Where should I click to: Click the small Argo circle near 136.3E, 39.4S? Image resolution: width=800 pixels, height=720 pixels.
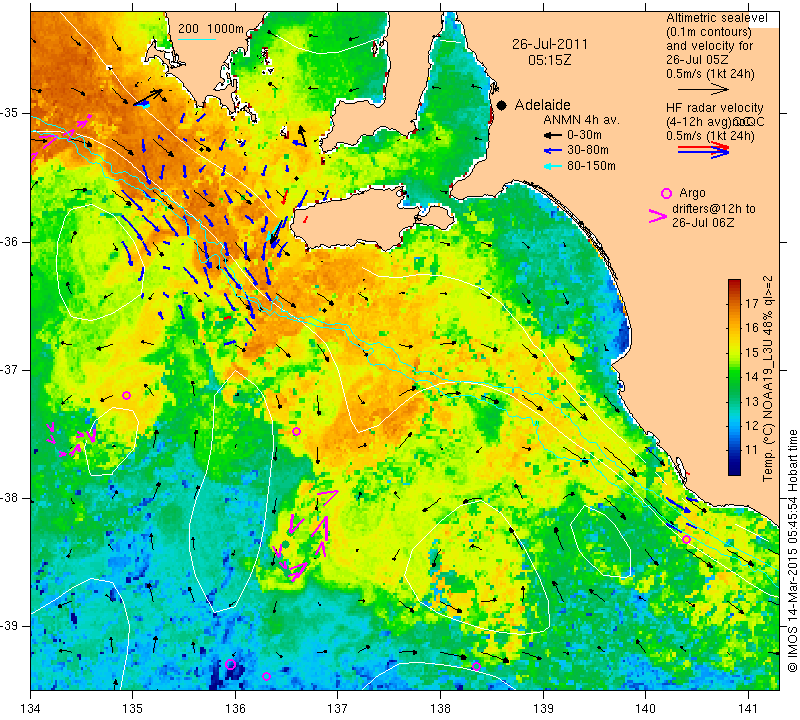click(x=266, y=677)
